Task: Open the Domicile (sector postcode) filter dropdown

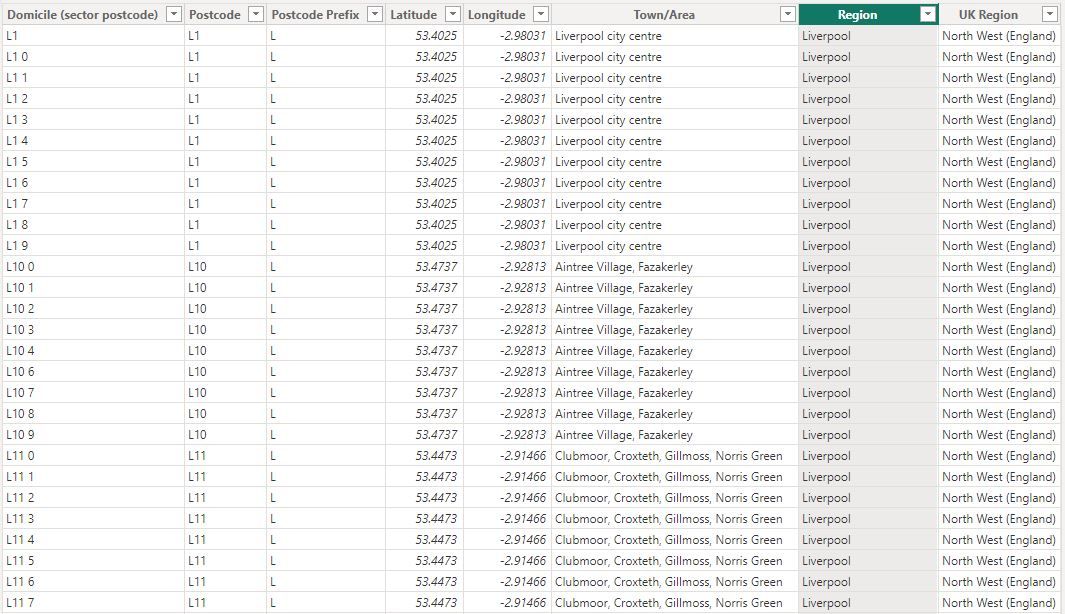Action: pyautogui.click(x=174, y=14)
